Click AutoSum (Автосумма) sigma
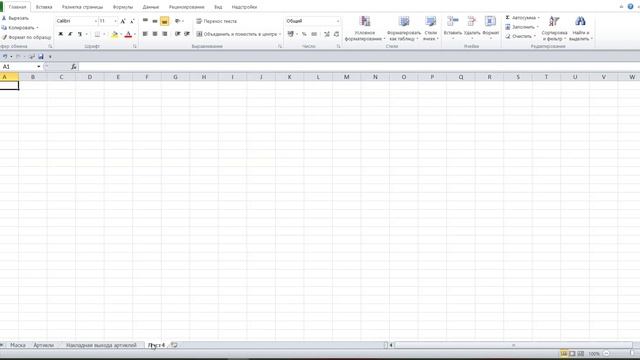The width and height of the screenshot is (640, 360). [522, 18]
